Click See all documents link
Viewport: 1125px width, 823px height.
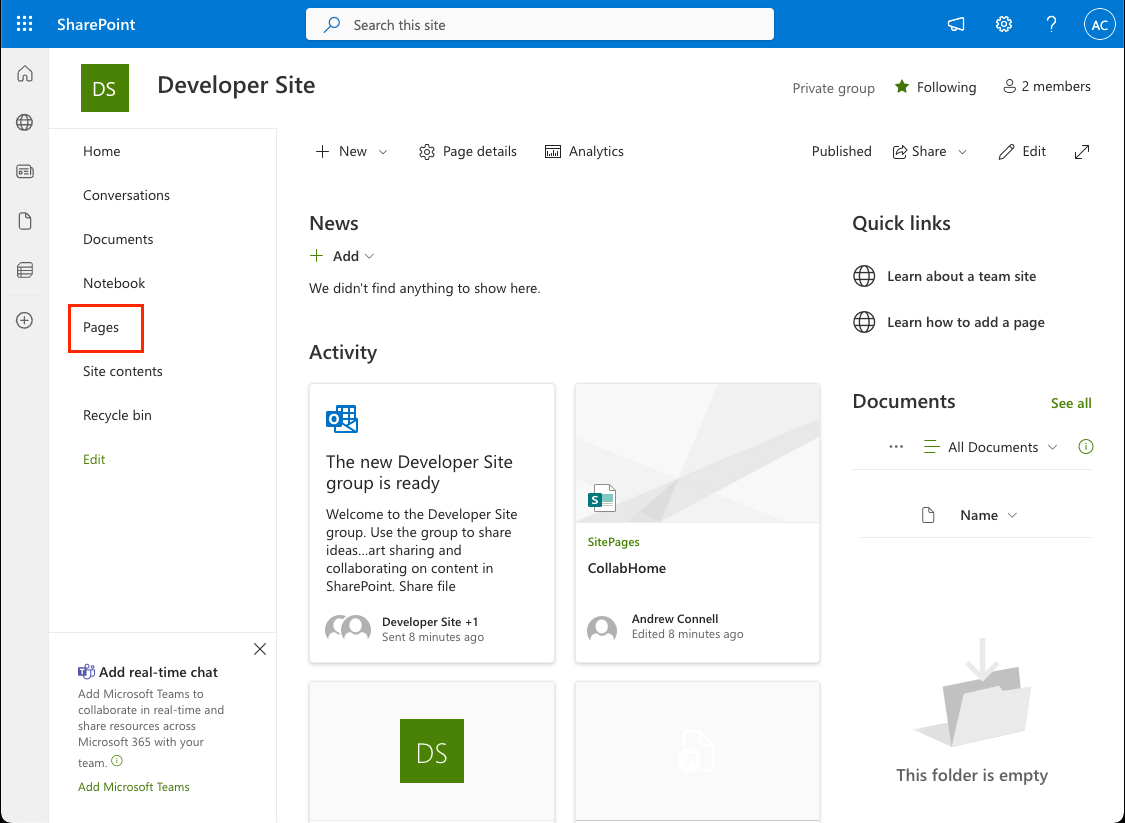coord(1071,403)
